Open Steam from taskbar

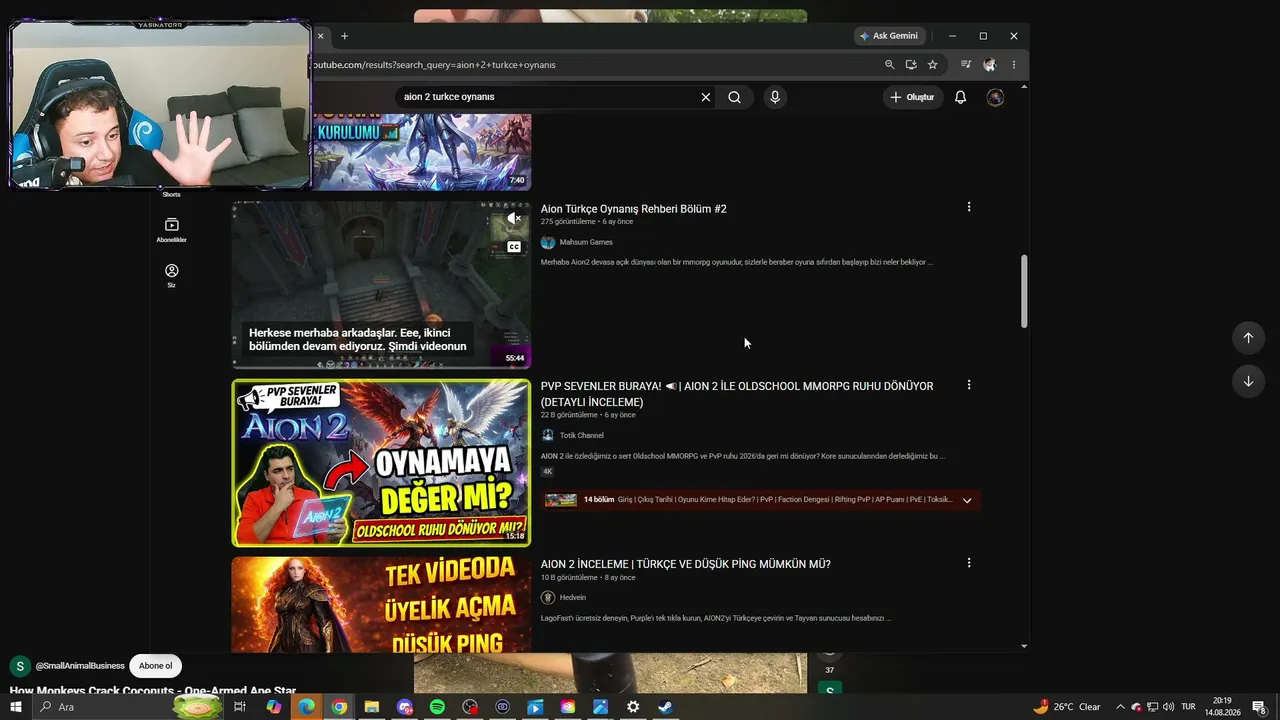[x=665, y=707]
